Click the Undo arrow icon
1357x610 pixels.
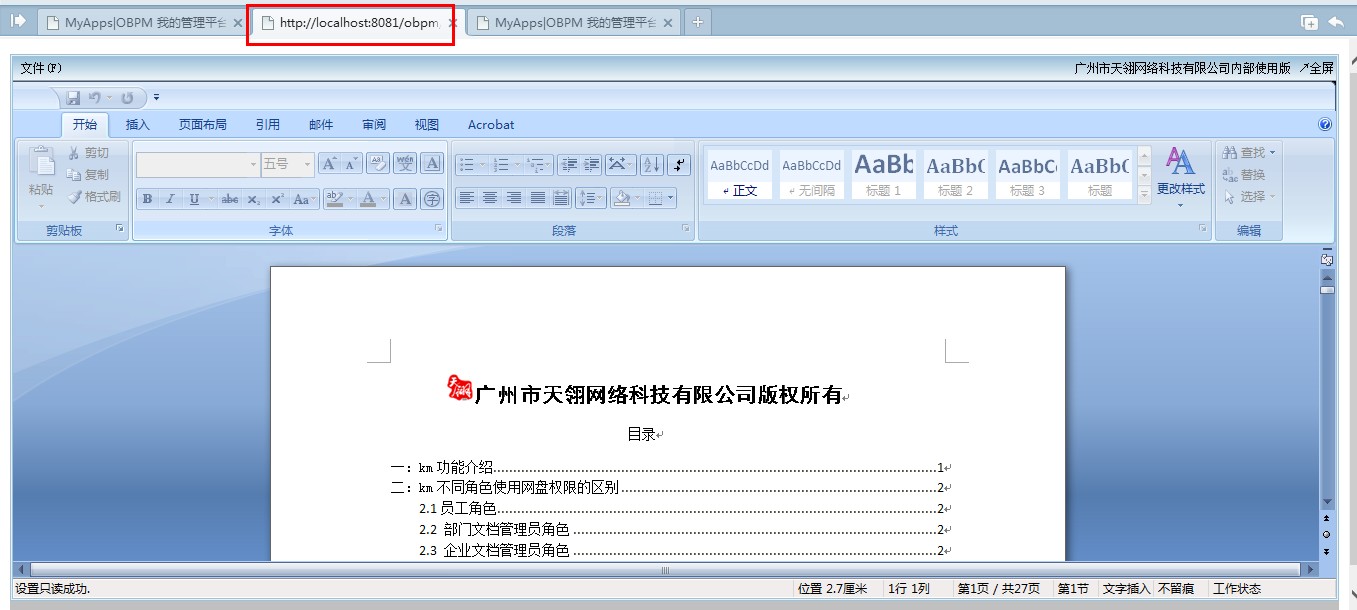click(x=95, y=98)
